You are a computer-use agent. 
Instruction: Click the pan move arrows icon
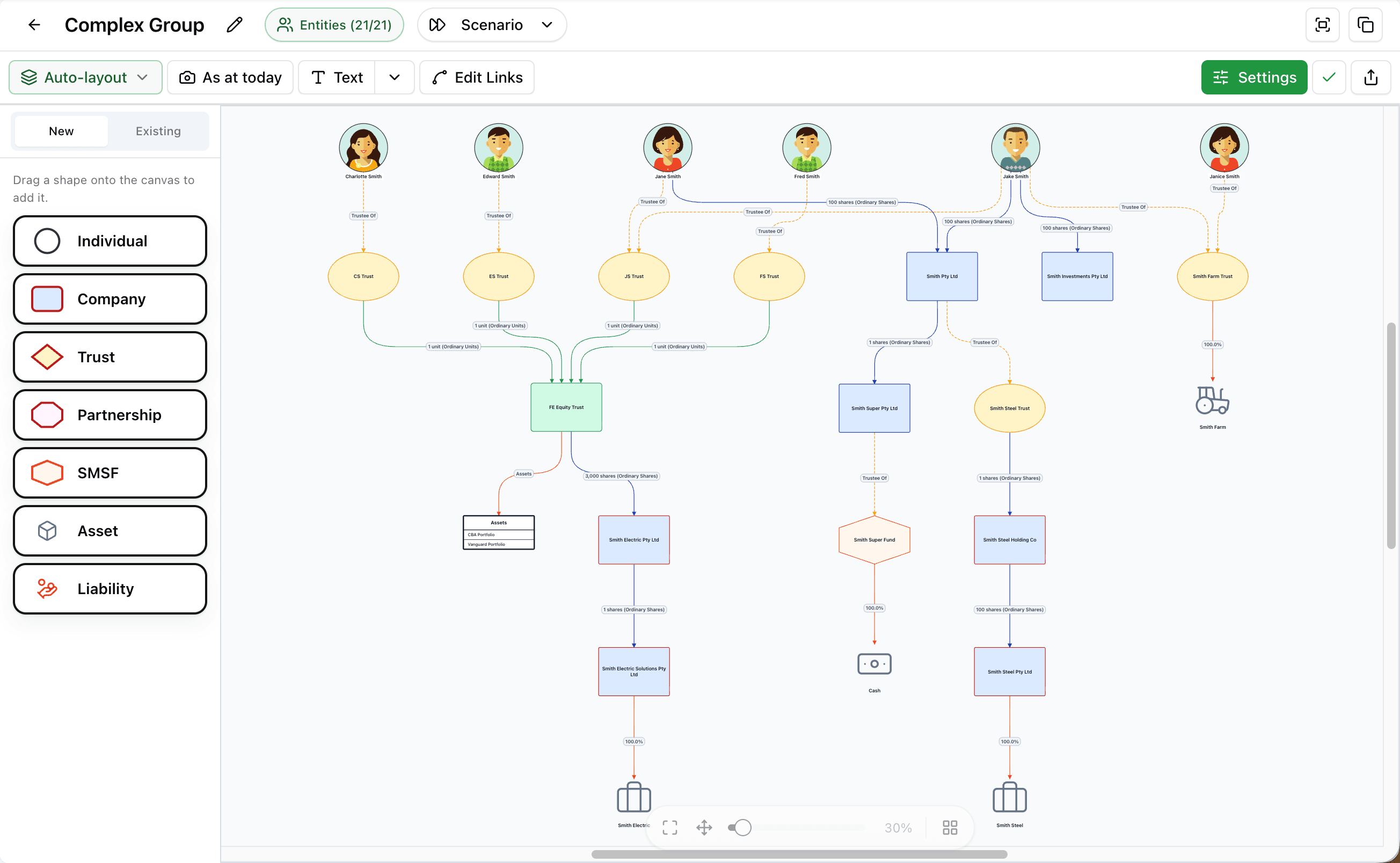tap(704, 828)
